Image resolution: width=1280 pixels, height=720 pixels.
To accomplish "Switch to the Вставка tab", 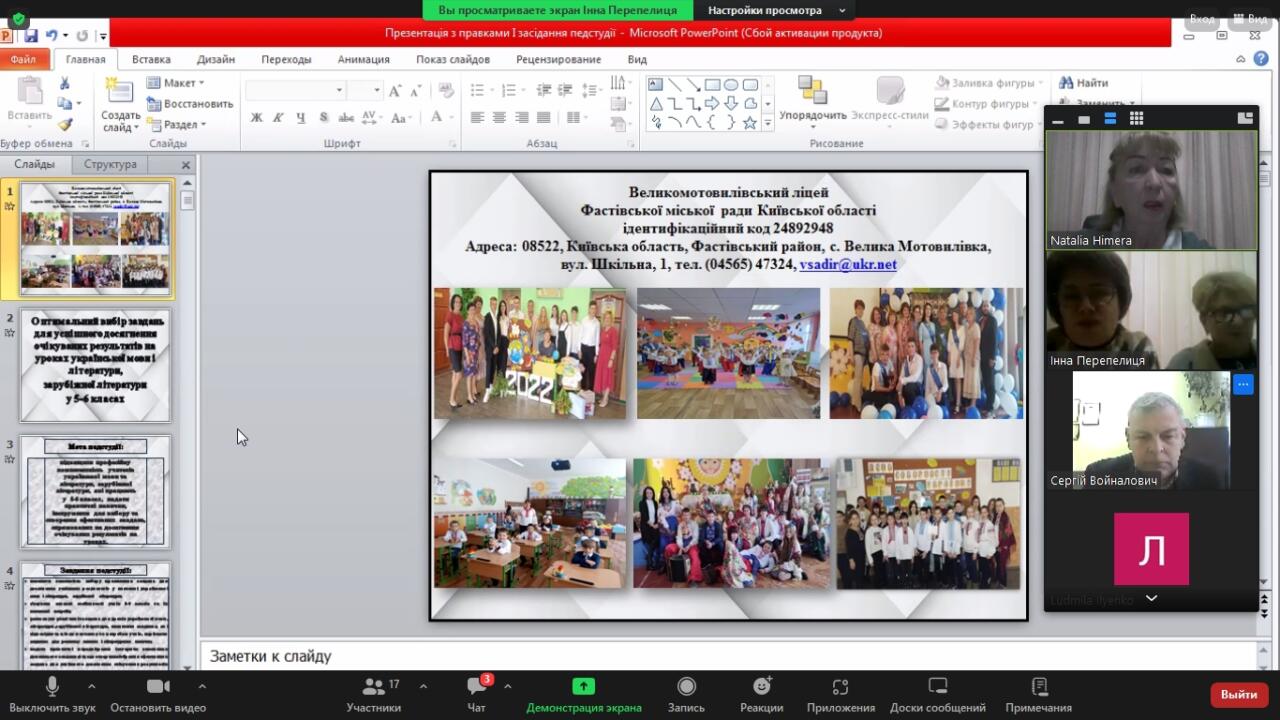I will coord(151,59).
